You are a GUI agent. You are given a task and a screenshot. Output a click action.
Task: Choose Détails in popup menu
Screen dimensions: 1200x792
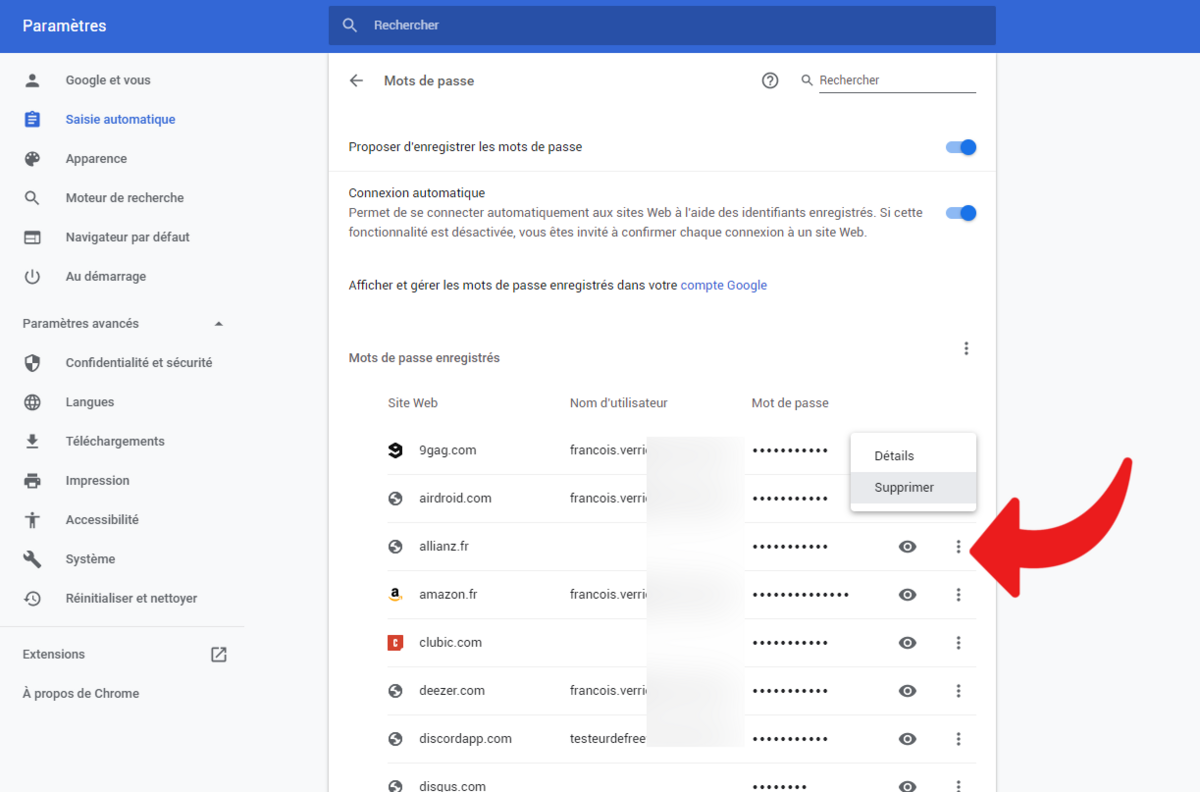(913, 456)
